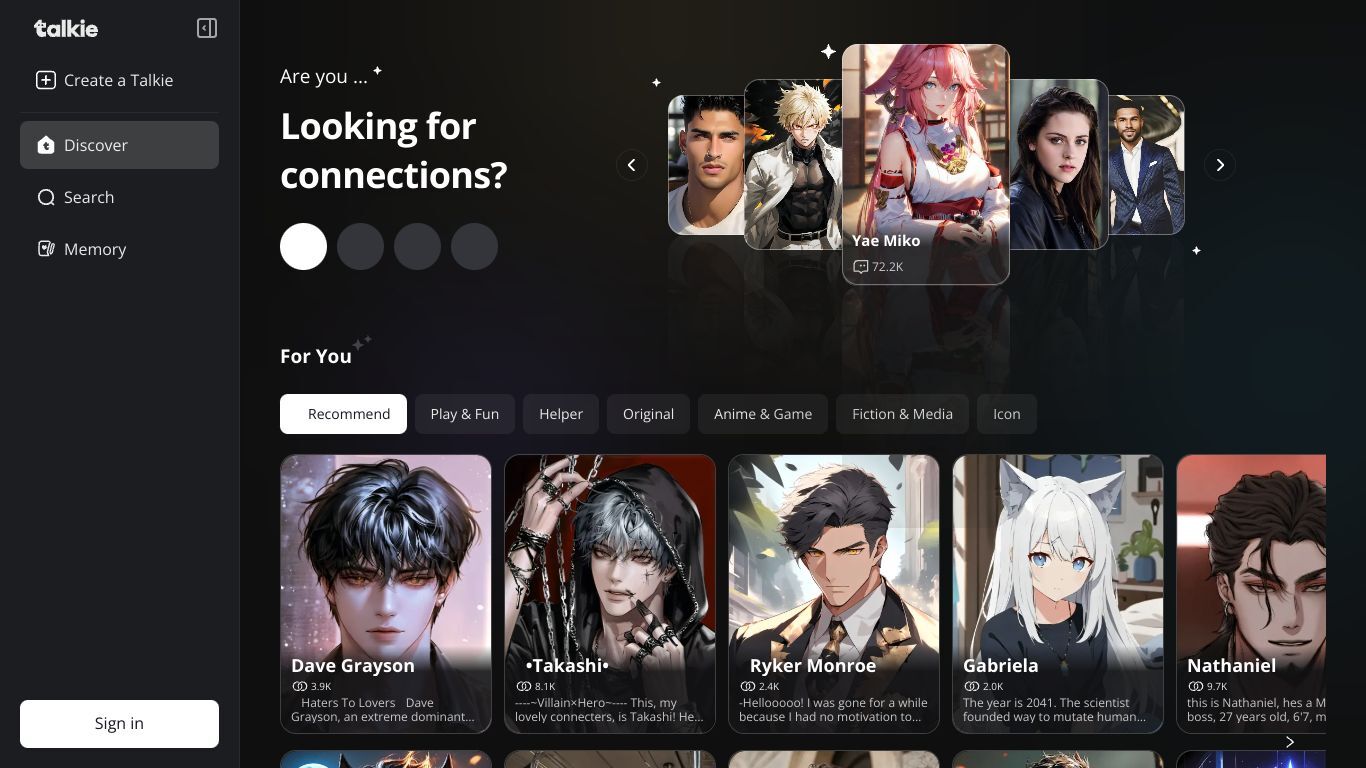This screenshot has height=768, width=1366.
Task: Click the "The year is 2041" description
Action: coord(1054,710)
